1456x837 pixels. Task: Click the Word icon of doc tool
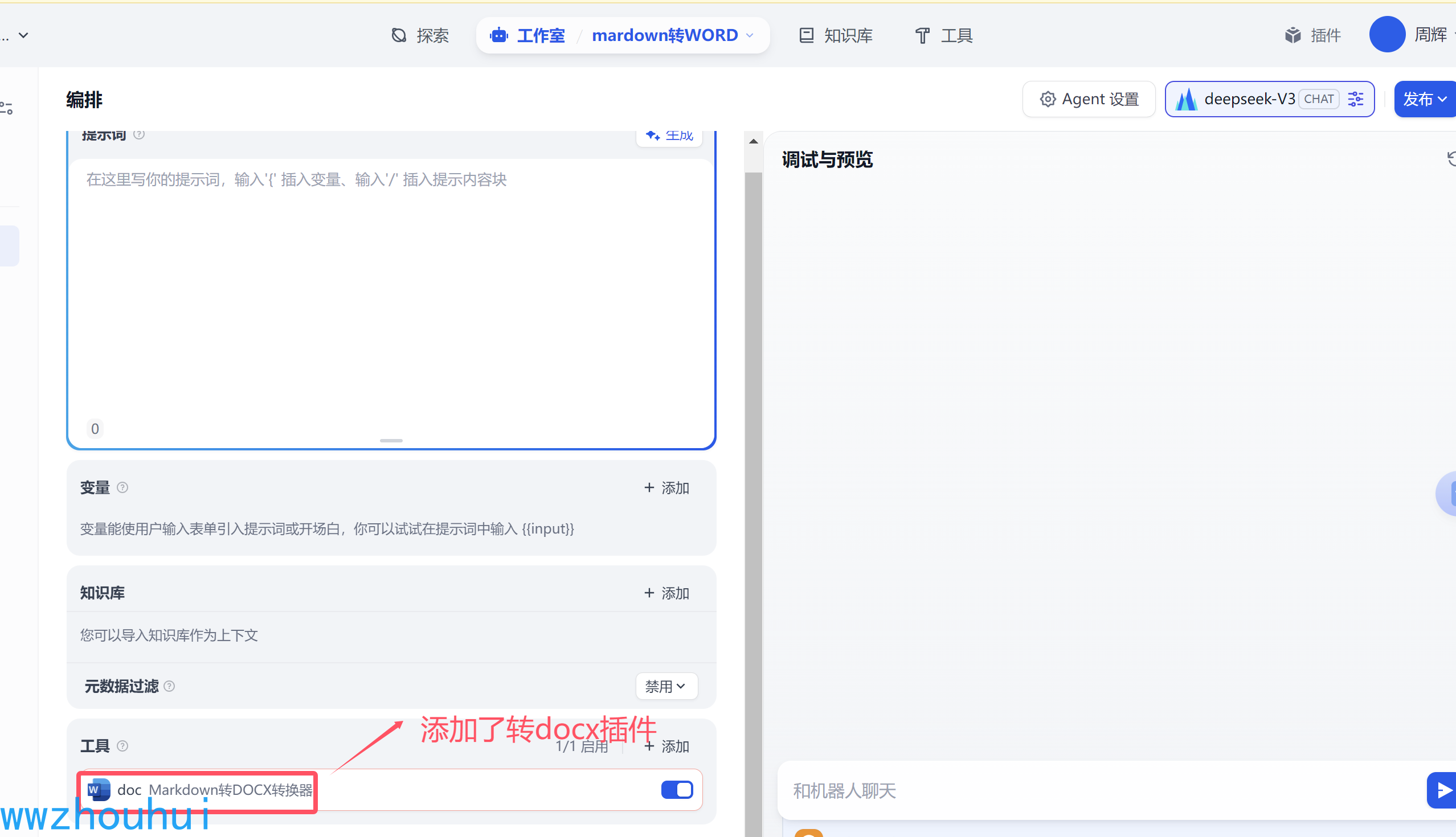coord(99,790)
